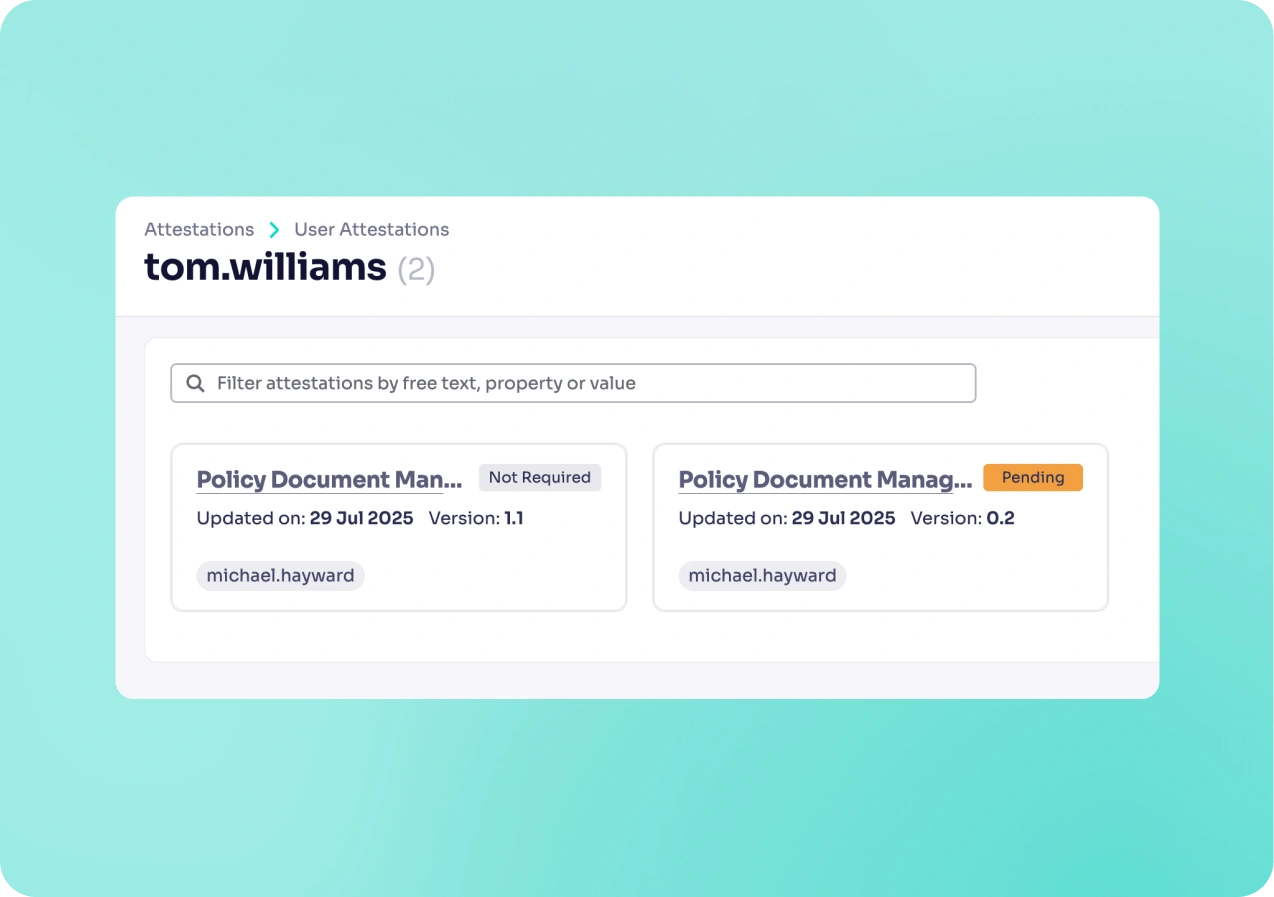Click the breadcrumb chevron arrow
Image resolution: width=1274 pixels, height=897 pixels.
pyautogui.click(x=274, y=229)
